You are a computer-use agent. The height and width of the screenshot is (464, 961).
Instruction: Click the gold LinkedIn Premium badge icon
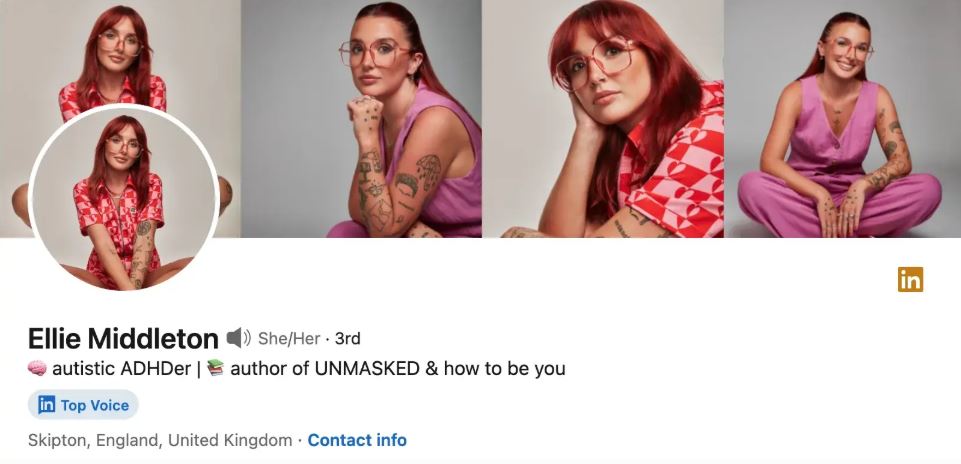pyautogui.click(x=910, y=280)
